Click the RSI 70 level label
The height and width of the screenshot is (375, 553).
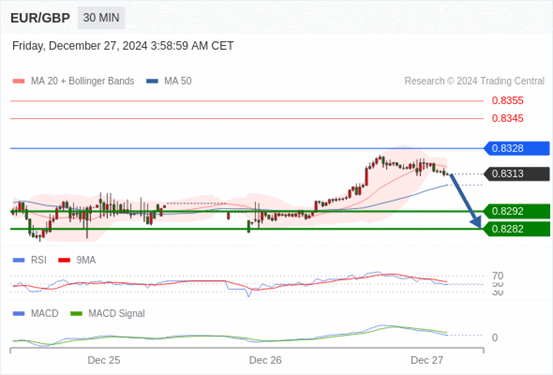tap(498, 276)
